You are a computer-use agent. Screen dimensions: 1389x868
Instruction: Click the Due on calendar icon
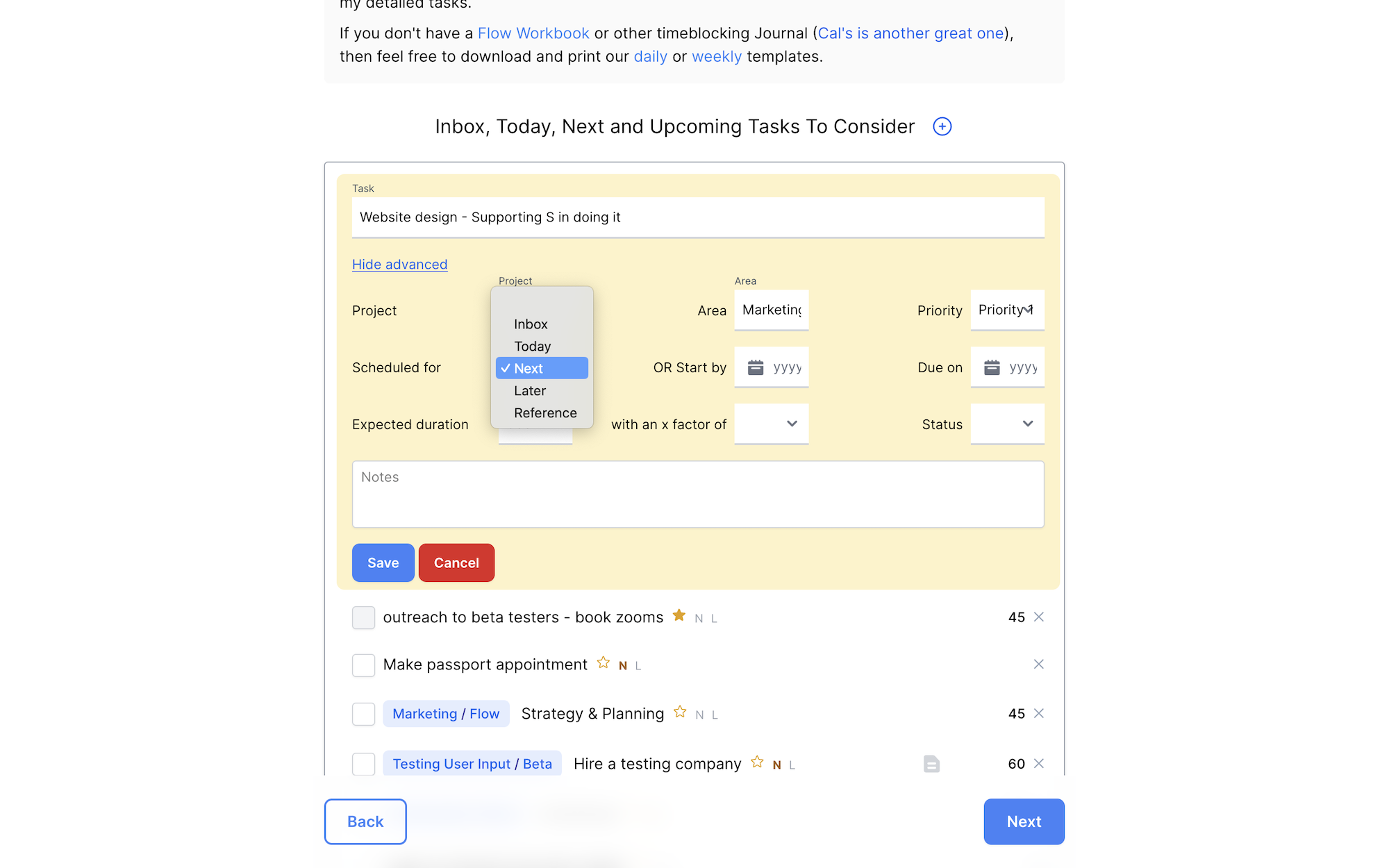[992, 367]
